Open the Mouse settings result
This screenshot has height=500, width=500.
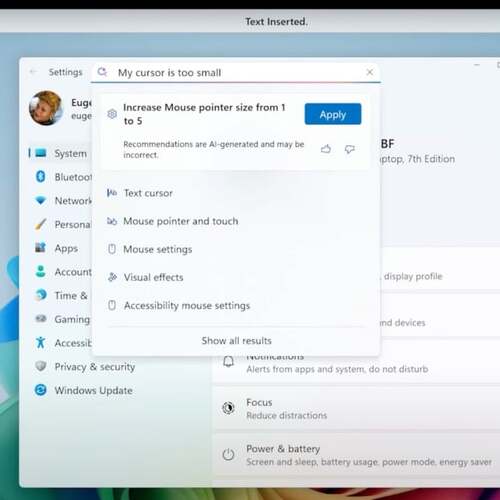pyautogui.click(x=236, y=249)
